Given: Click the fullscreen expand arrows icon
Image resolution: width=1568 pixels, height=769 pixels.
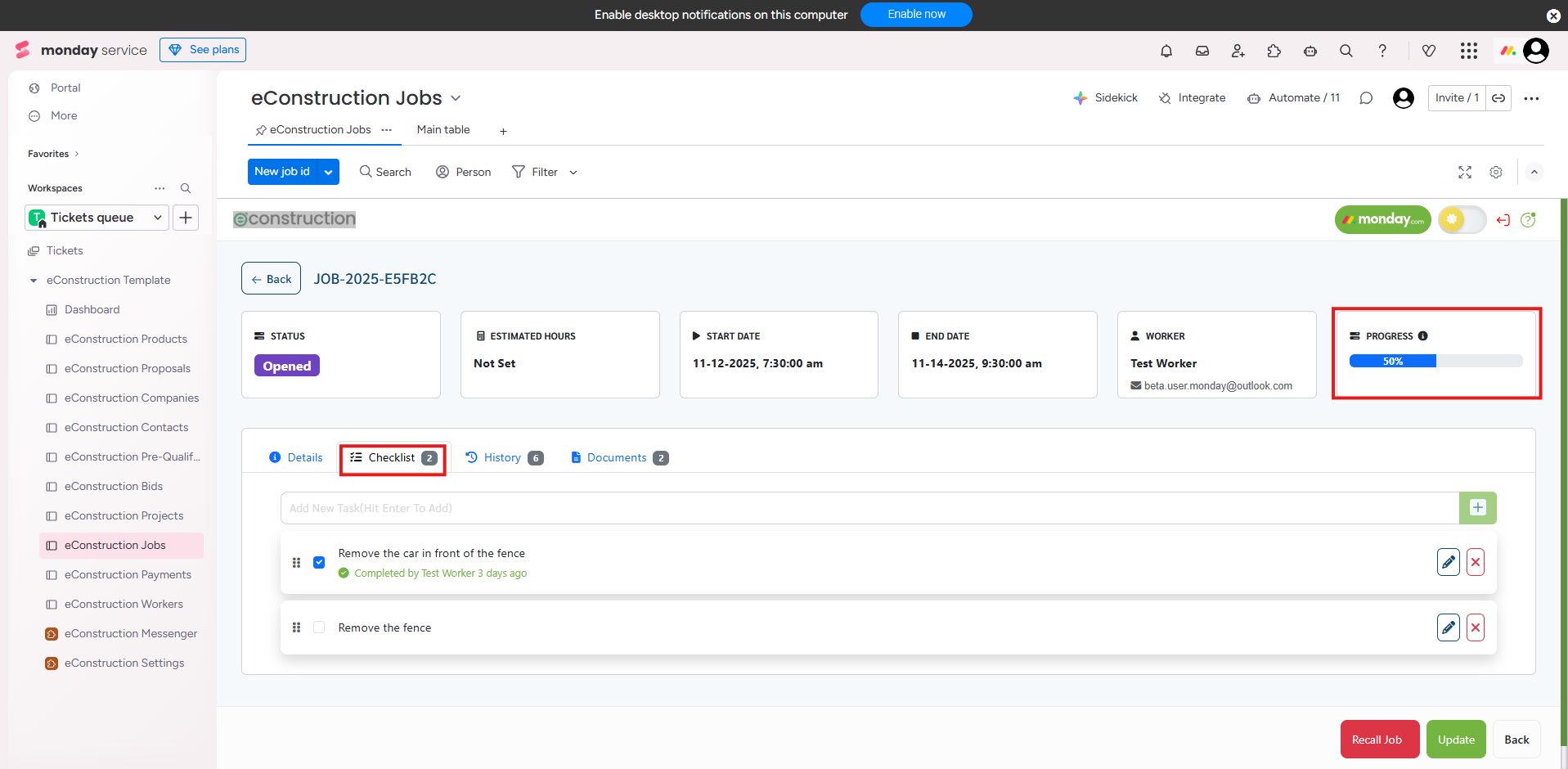Looking at the screenshot, I should click(x=1464, y=173).
